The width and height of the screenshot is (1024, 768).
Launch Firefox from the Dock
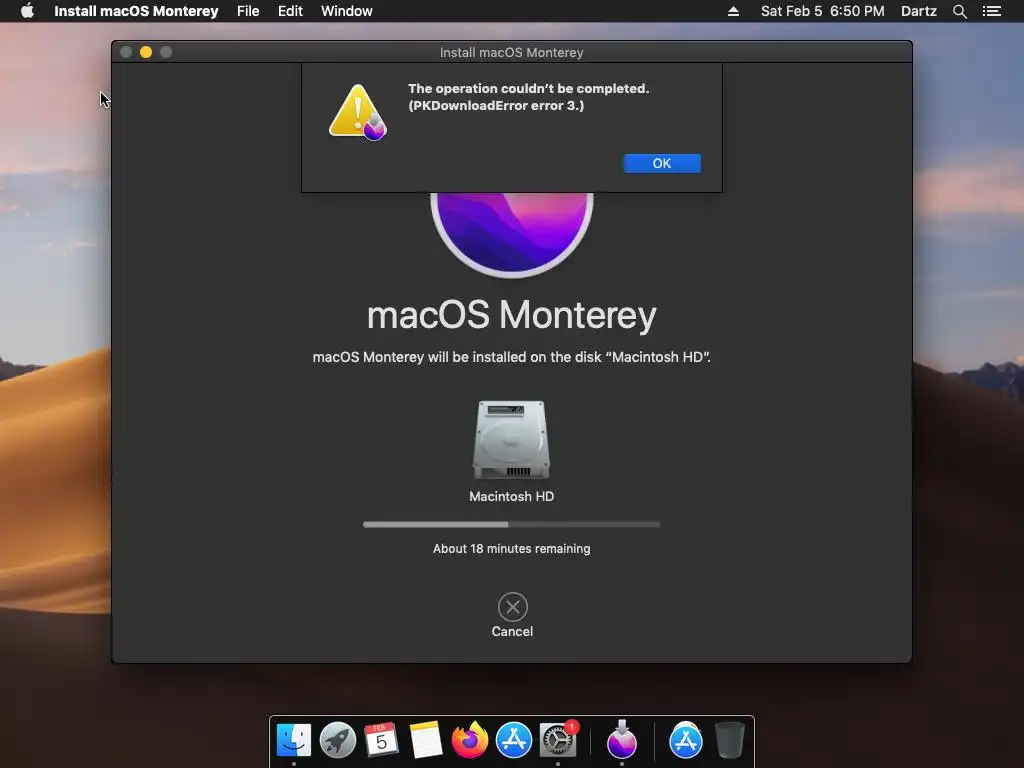[470, 740]
